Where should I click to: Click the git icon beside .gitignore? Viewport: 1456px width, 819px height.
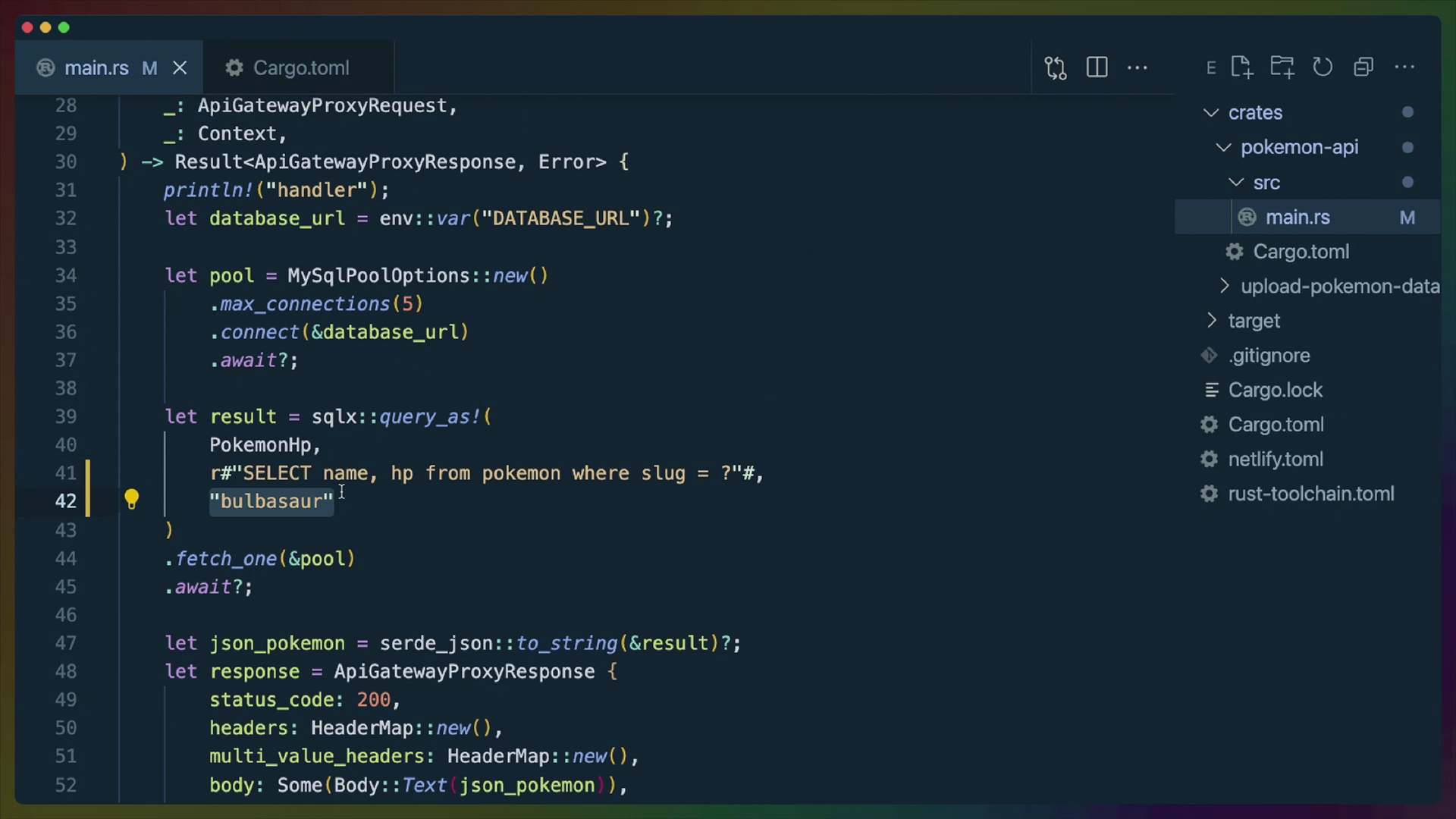[x=1210, y=356]
